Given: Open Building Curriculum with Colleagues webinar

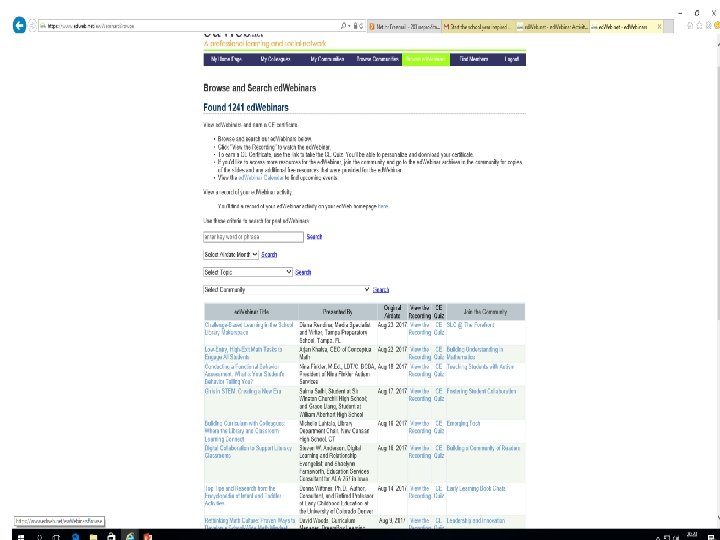Looking at the screenshot, I should 245,431.
